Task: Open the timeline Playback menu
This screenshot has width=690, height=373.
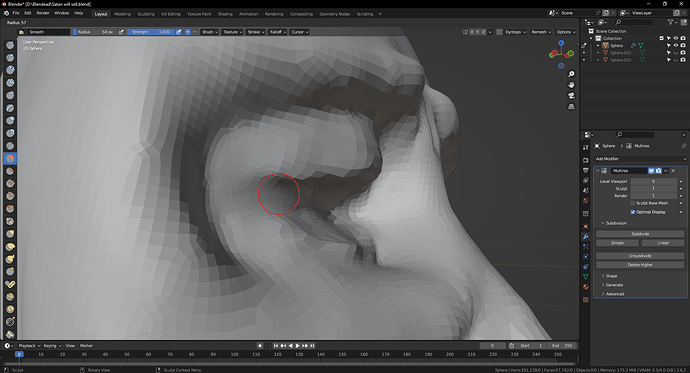Action: (29, 346)
